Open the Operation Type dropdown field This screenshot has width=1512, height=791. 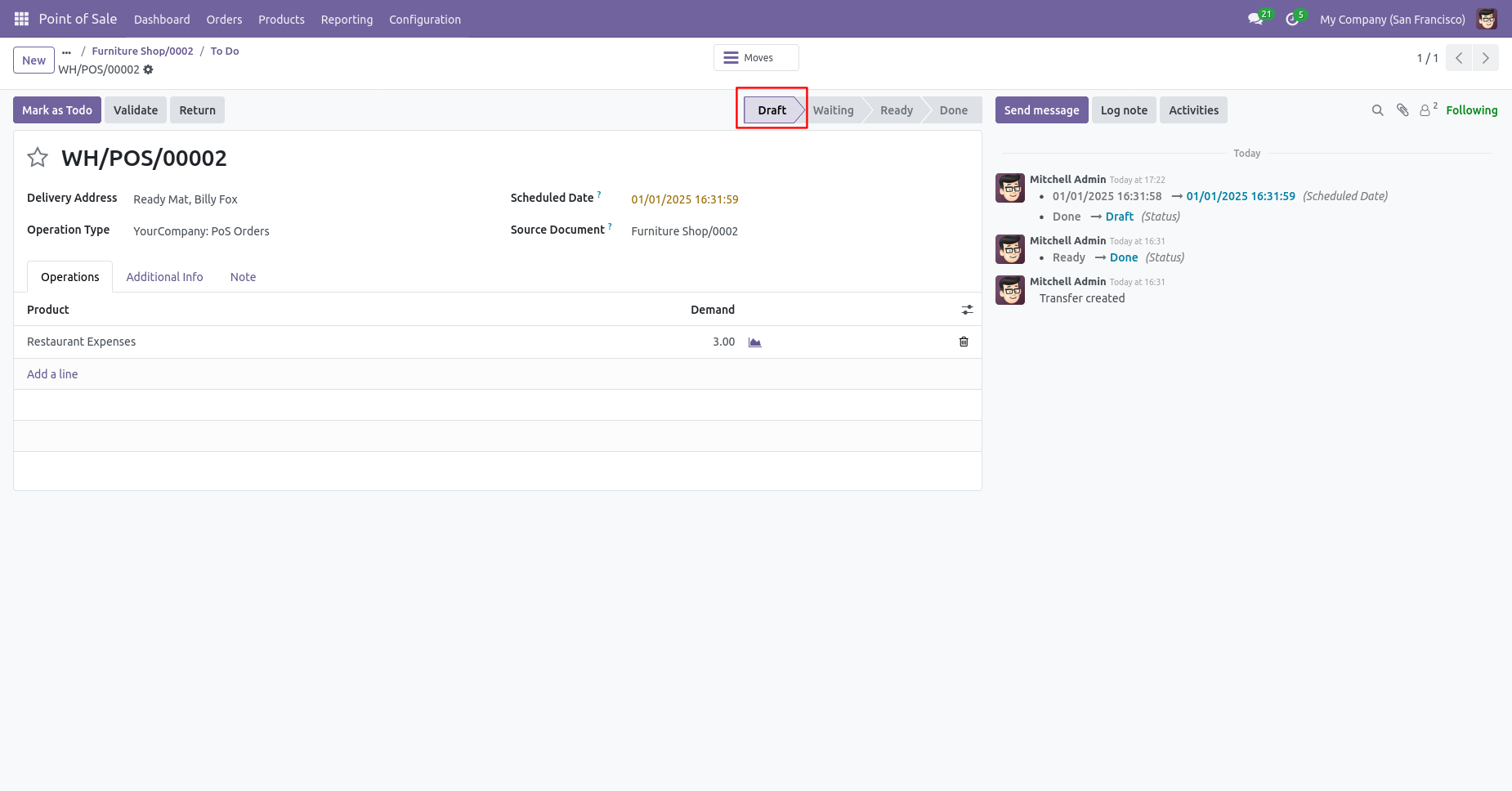point(201,231)
